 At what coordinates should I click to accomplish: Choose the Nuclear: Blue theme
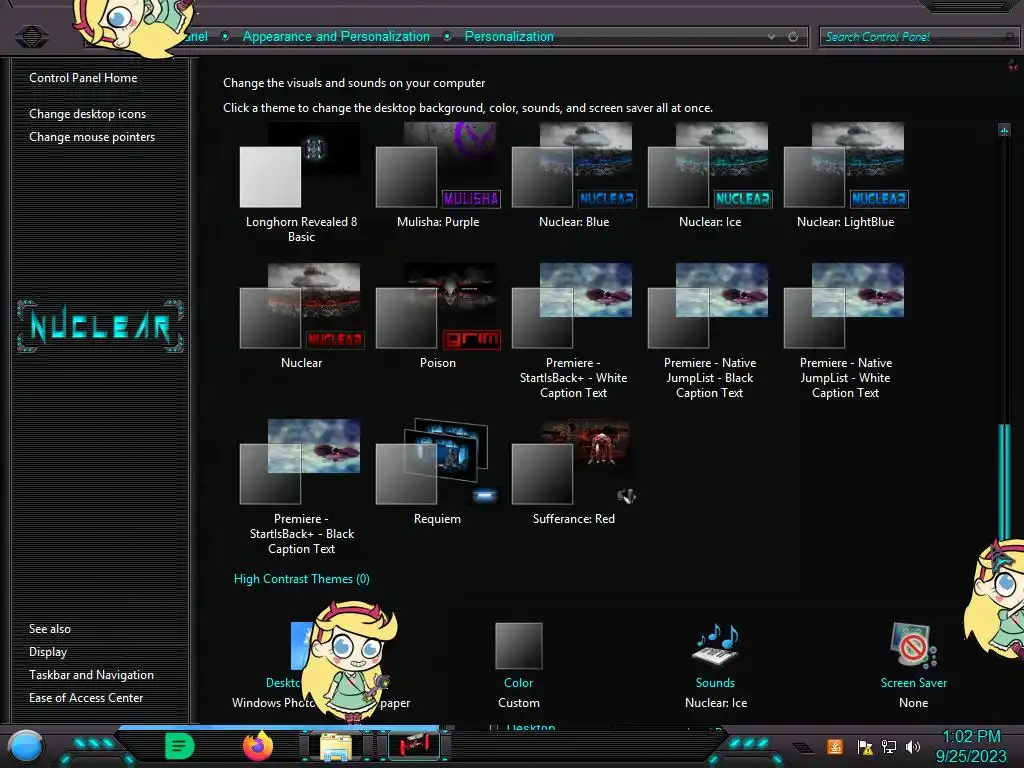pos(574,175)
